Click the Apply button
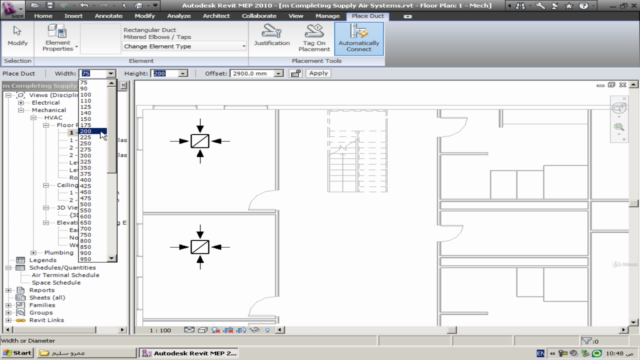 click(x=318, y=73)
